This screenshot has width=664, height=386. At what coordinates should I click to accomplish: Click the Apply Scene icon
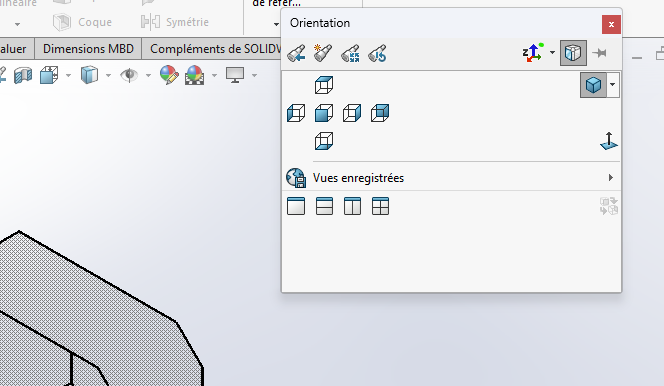(x=194, y=75)
